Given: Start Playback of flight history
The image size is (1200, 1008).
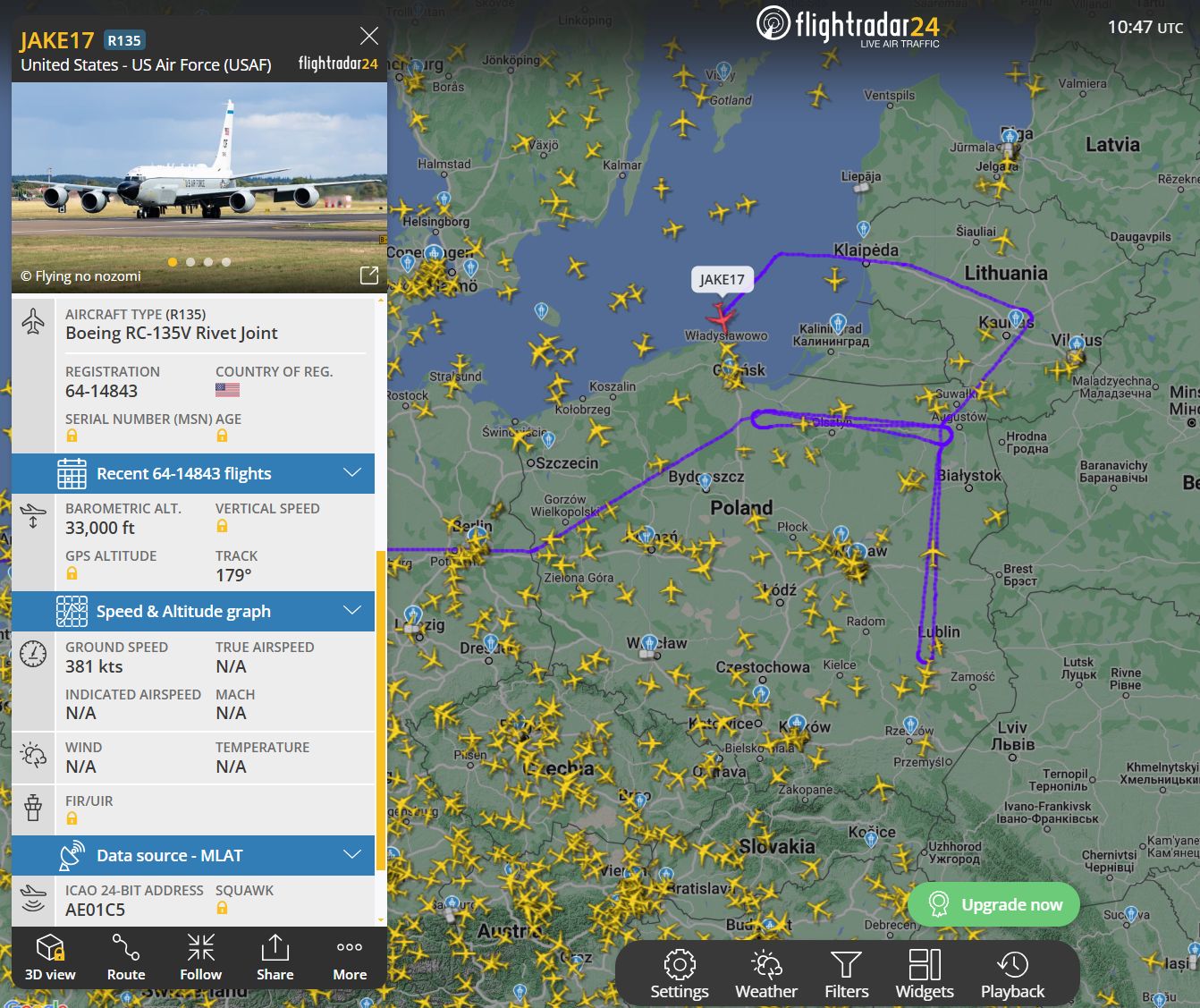Looking at the screenshot, I should point(1012,974).
